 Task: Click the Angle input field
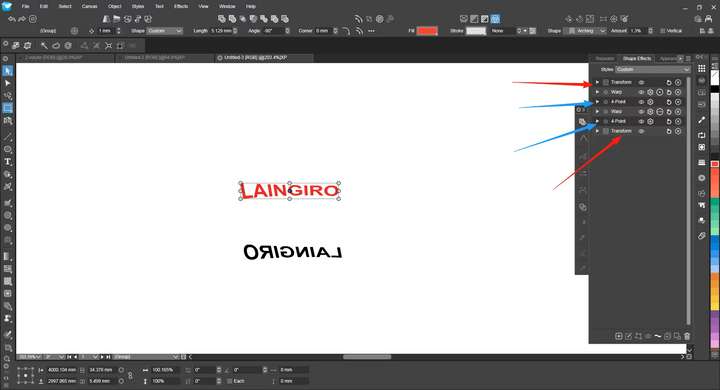273,31
